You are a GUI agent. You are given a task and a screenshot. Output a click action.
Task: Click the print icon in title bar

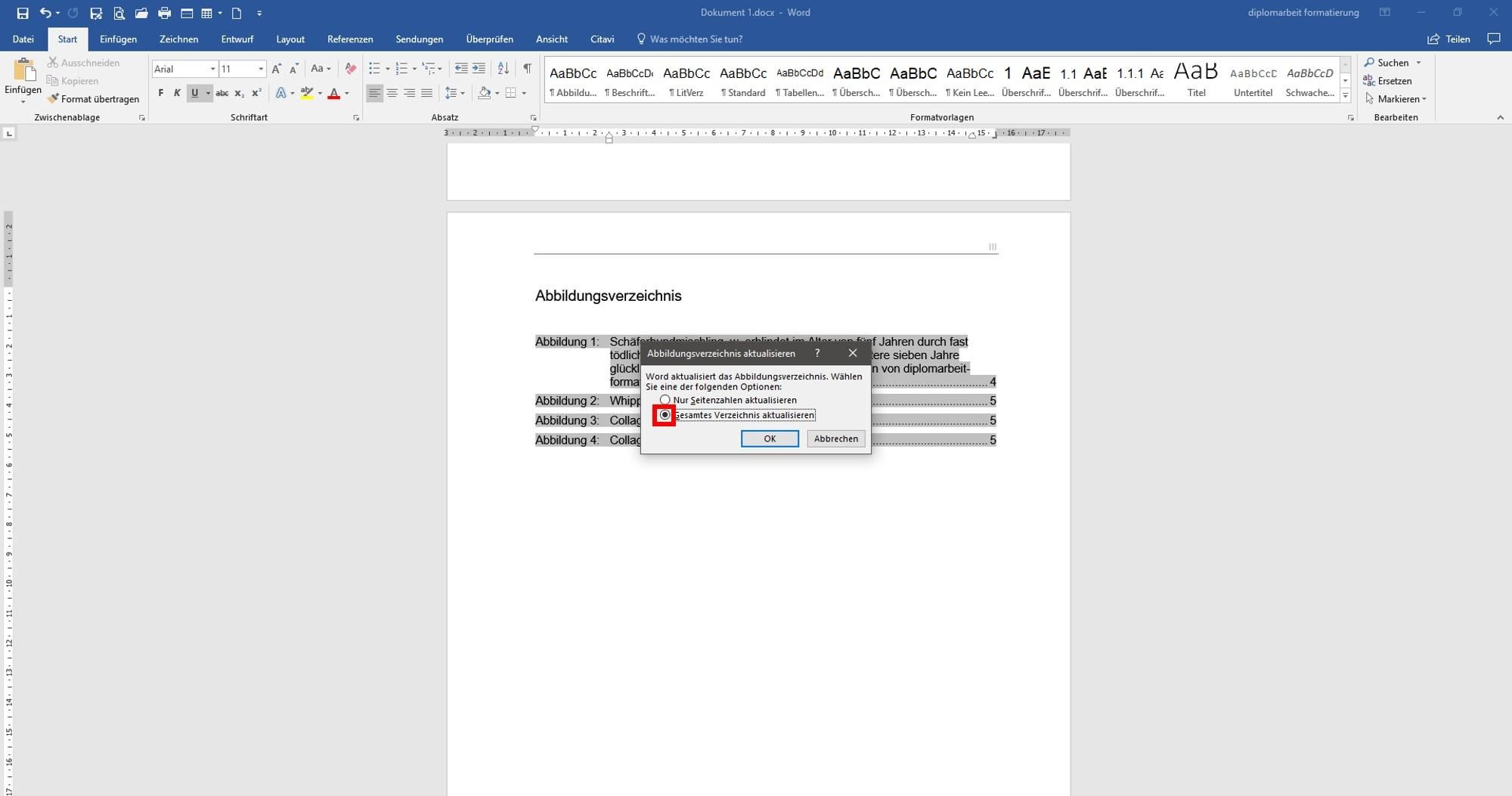(164, 13)
